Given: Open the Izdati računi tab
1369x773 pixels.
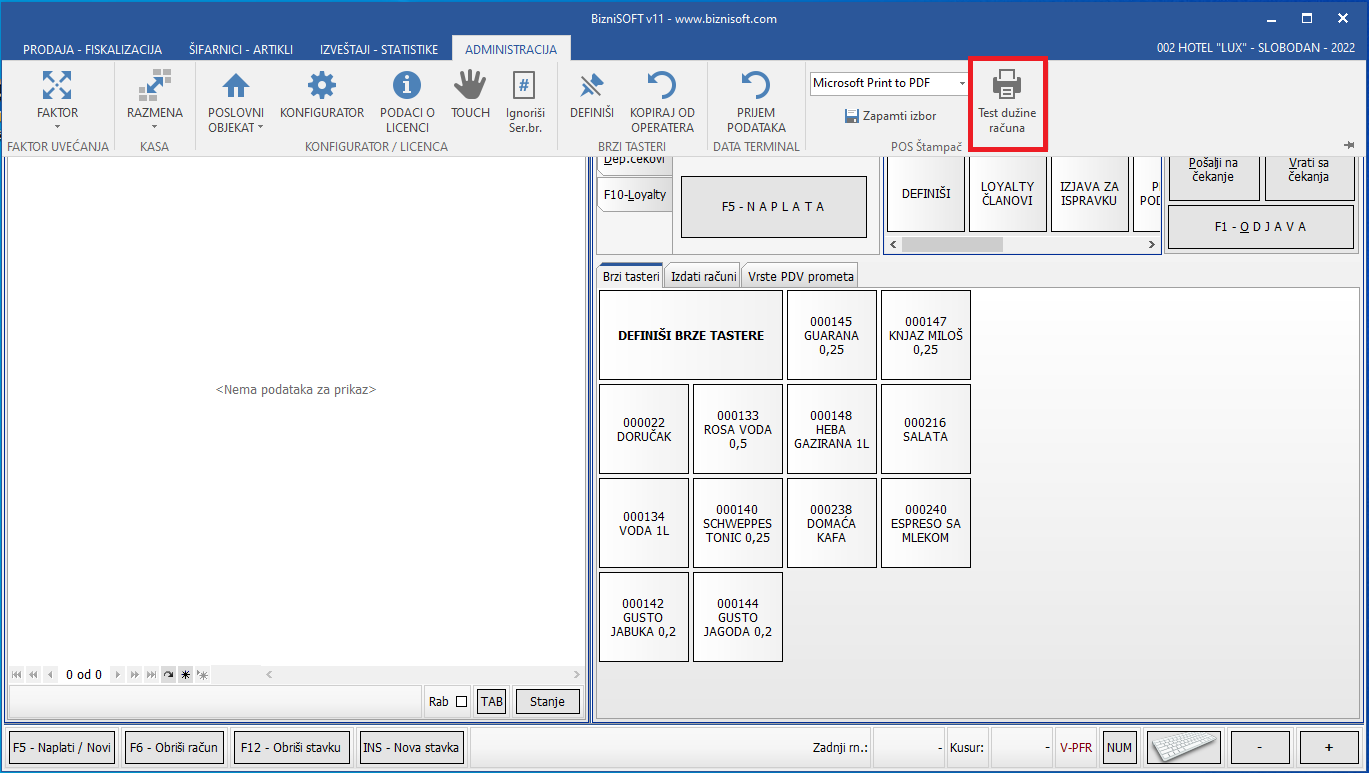Looking at the screenshot, I should click(x=704, y=277).
